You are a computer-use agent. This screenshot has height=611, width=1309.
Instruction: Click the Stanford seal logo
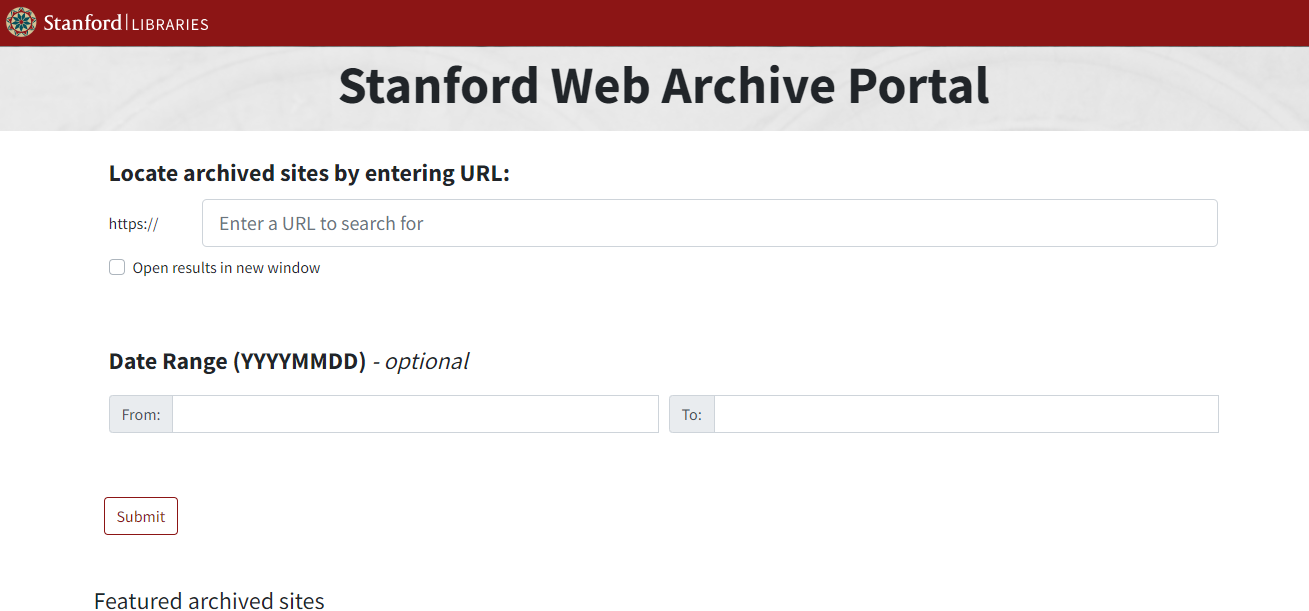click(19, 22)
